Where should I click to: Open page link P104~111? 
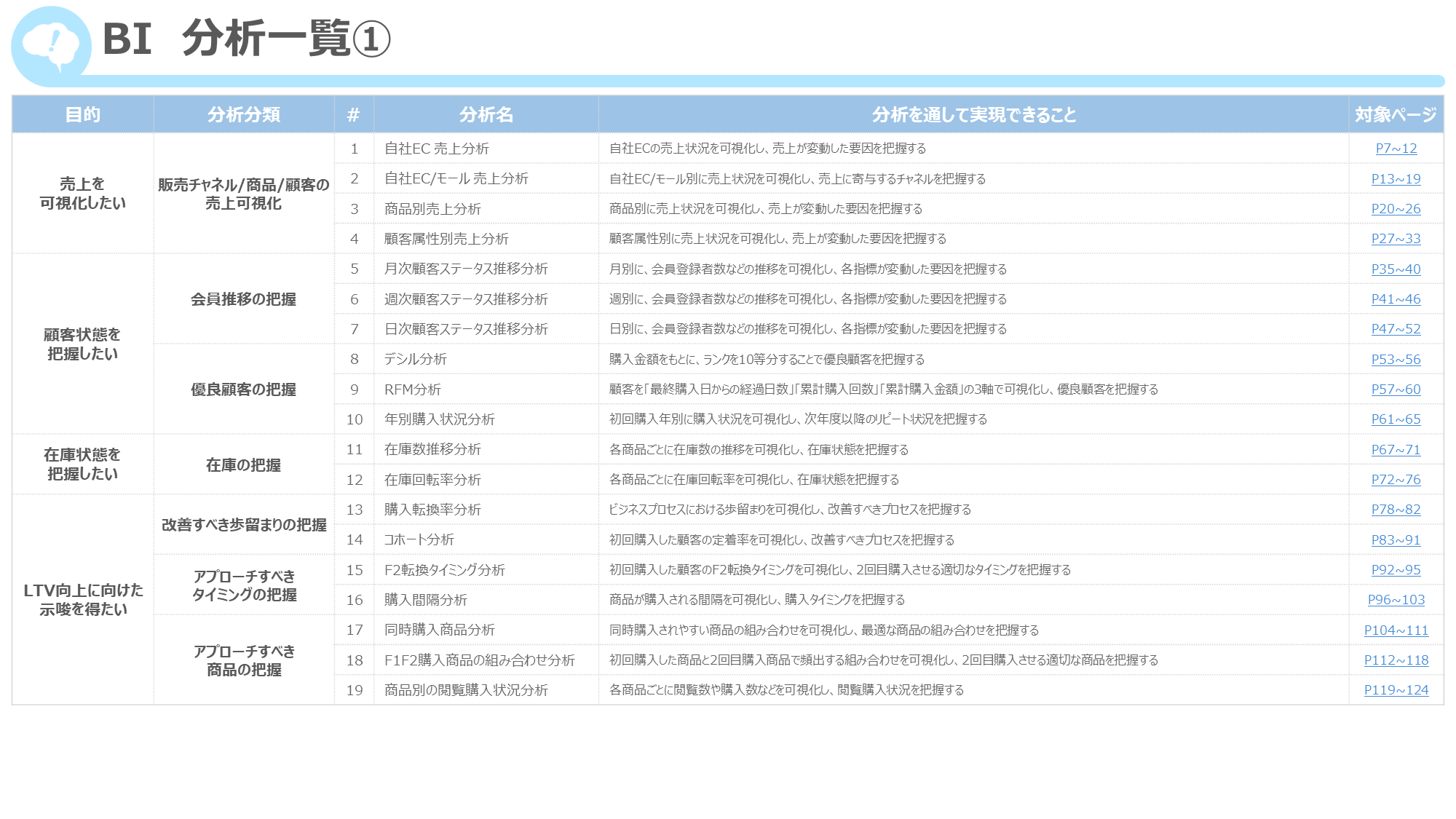[x=1396, y=630]
